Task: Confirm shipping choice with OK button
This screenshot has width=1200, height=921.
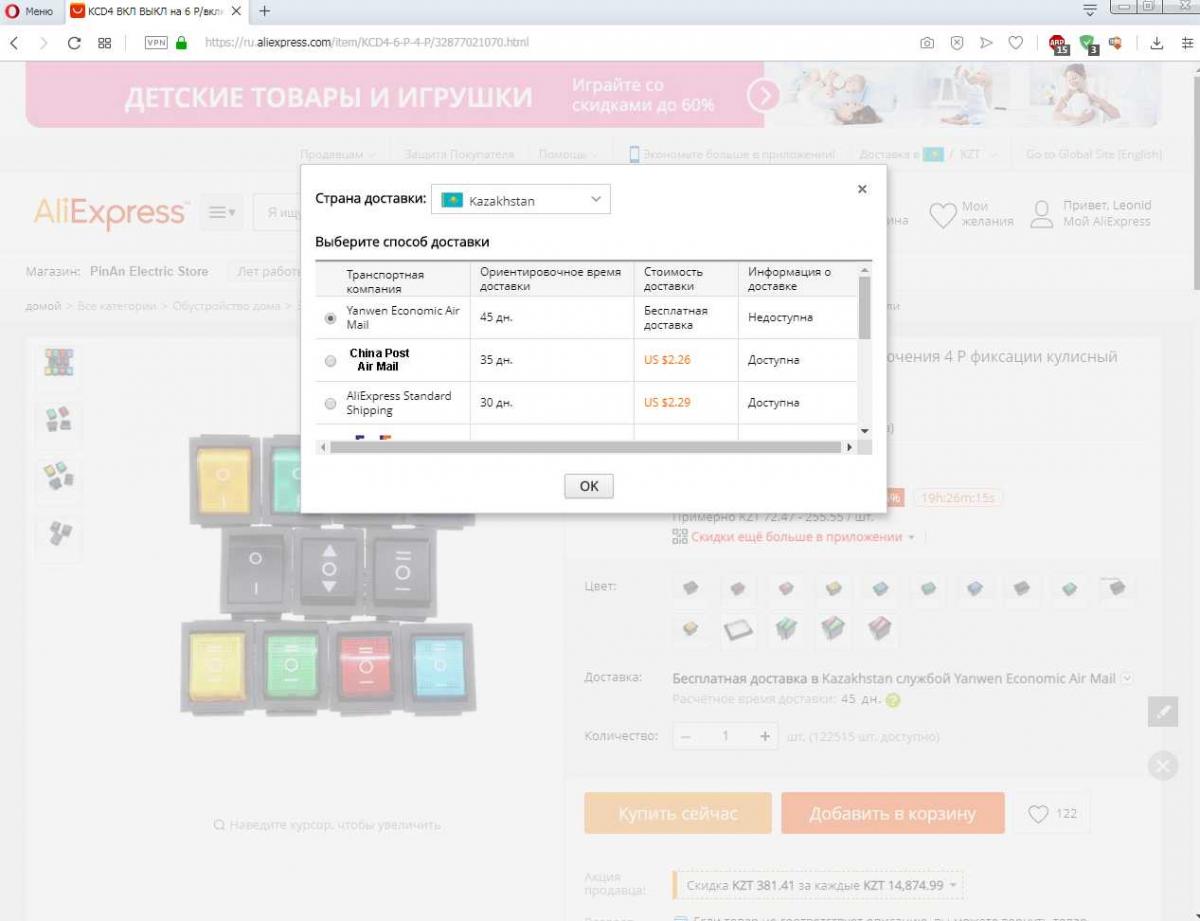Action: click(588, 486)
